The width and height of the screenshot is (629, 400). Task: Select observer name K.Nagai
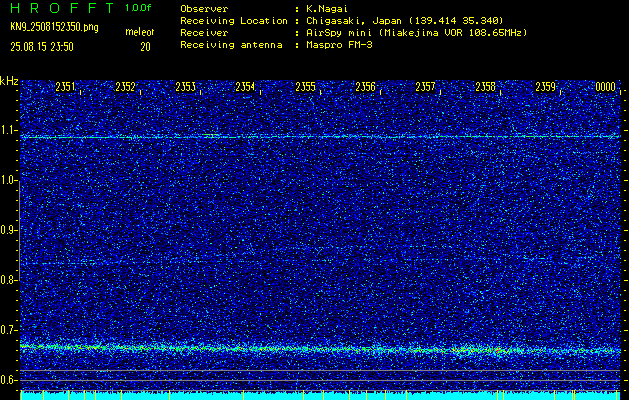click(x=329, y=8)
